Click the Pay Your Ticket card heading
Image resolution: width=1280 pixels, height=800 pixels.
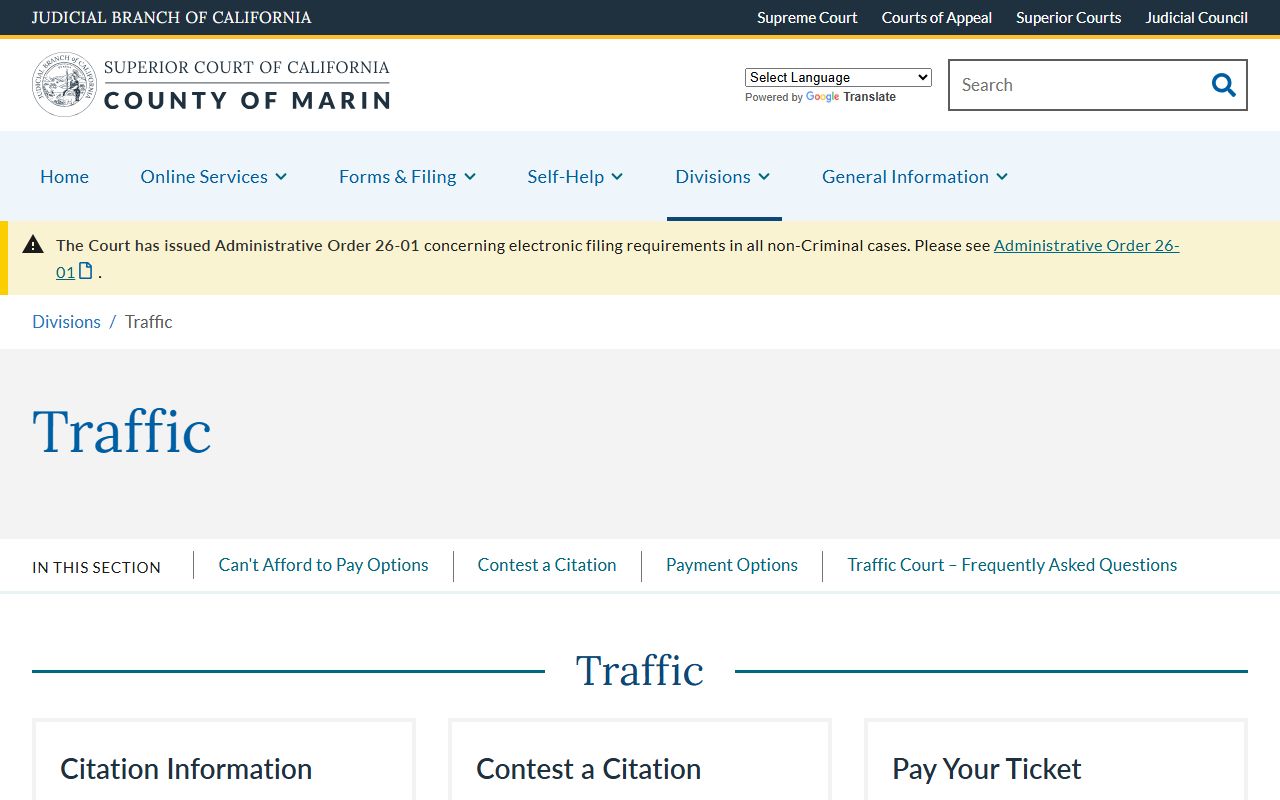point(987,769)
